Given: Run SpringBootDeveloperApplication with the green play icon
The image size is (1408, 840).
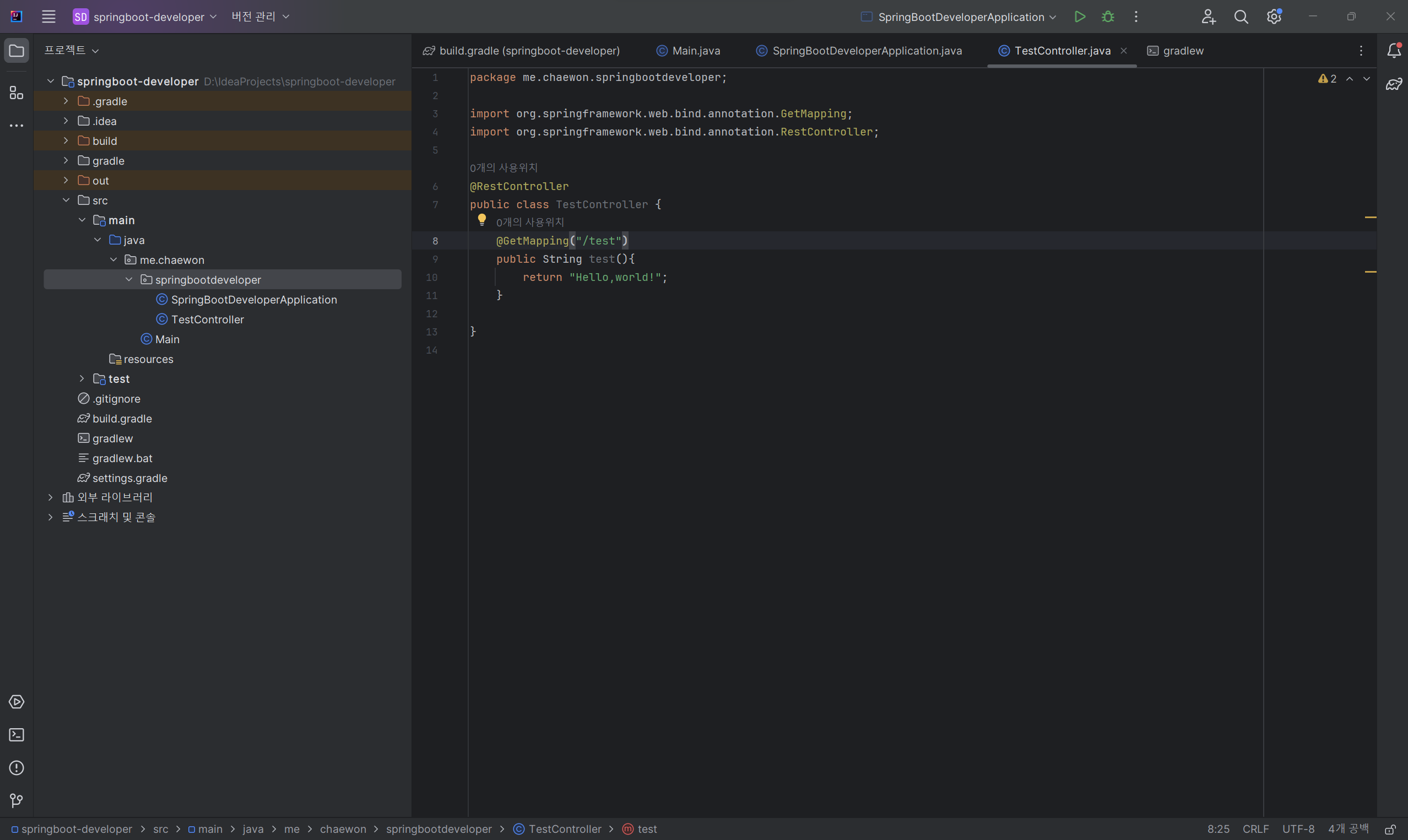Looking at the screenshot, I should pyautogui.click(x=1080, y=17).
